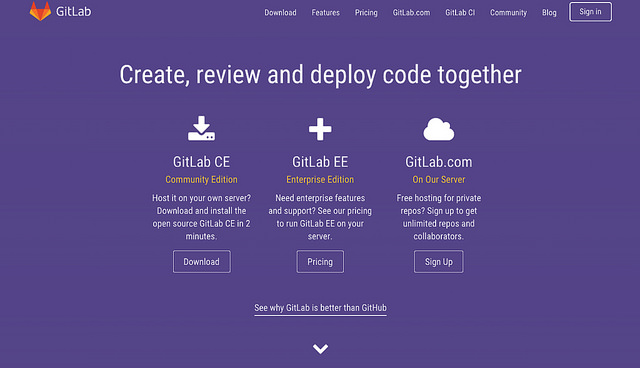
Task: Click the Pricing button under GitLab EE
Action: (x=320, y=262)
